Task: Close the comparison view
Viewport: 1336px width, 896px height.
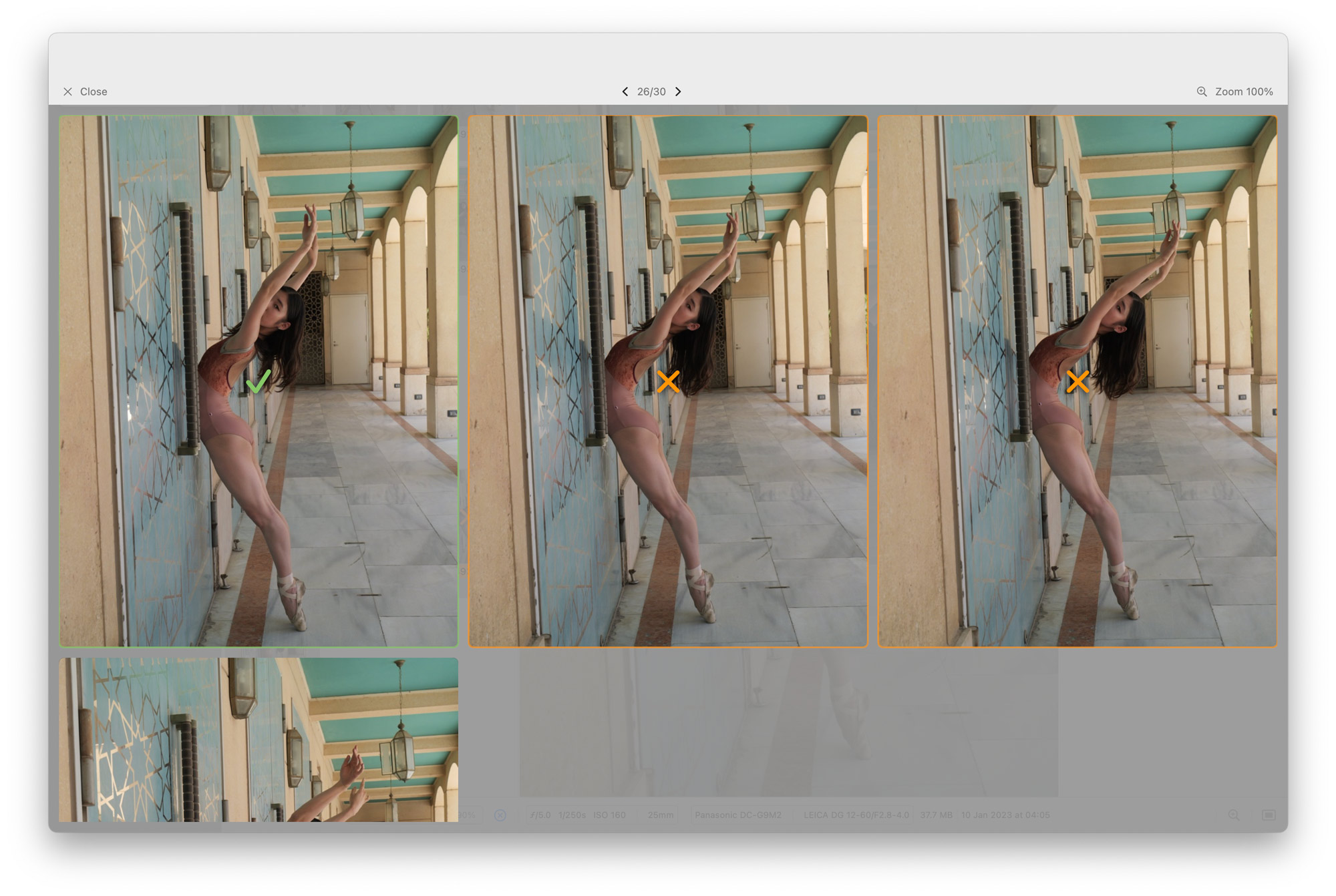Action: (x=85, y=91)
